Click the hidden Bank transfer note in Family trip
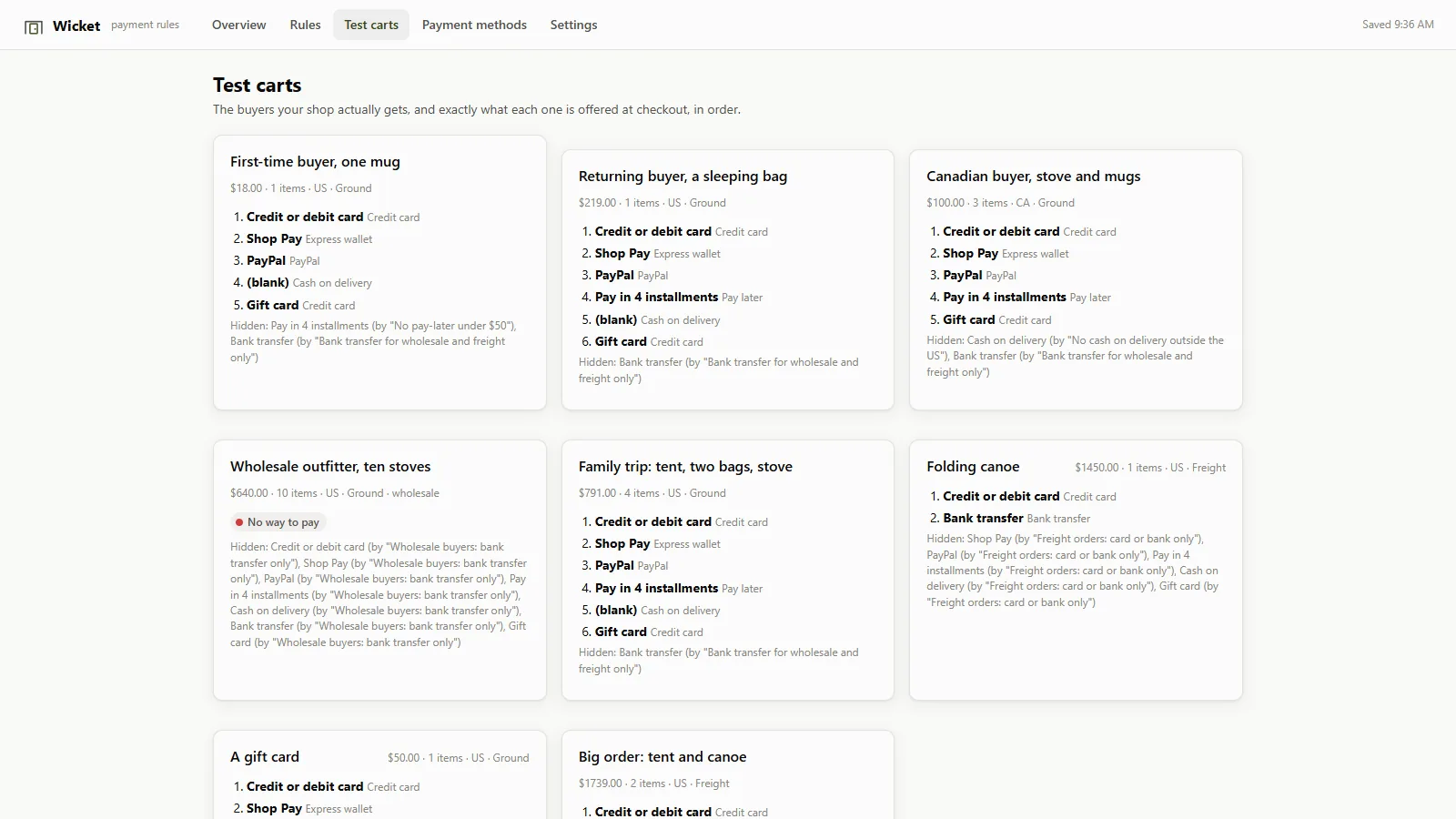The image size is (1456, 819). [727, 661]
